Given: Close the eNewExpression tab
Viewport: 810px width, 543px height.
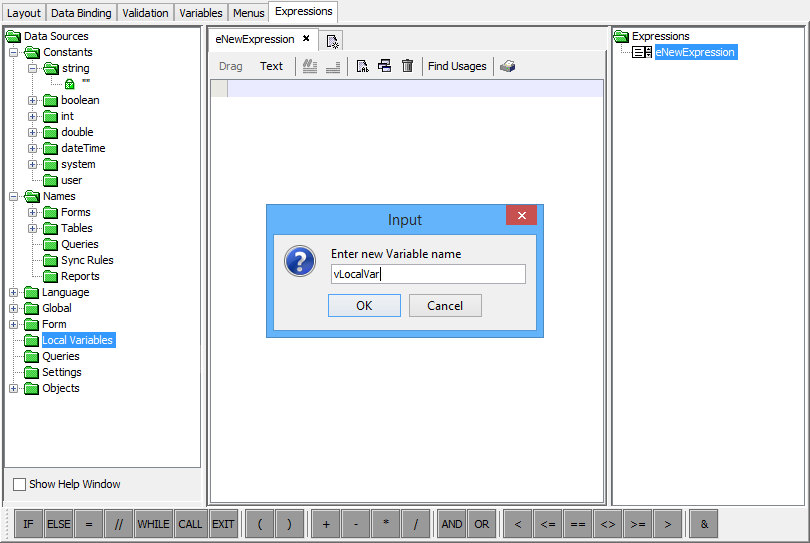Looking at the screenshot, I should tap(306, 39).
